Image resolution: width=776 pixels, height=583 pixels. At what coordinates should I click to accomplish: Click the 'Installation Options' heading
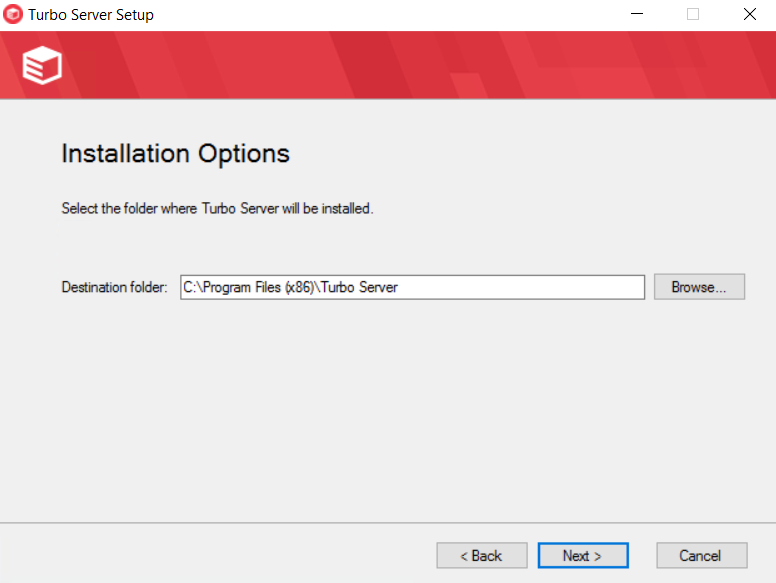click(175, 154)
